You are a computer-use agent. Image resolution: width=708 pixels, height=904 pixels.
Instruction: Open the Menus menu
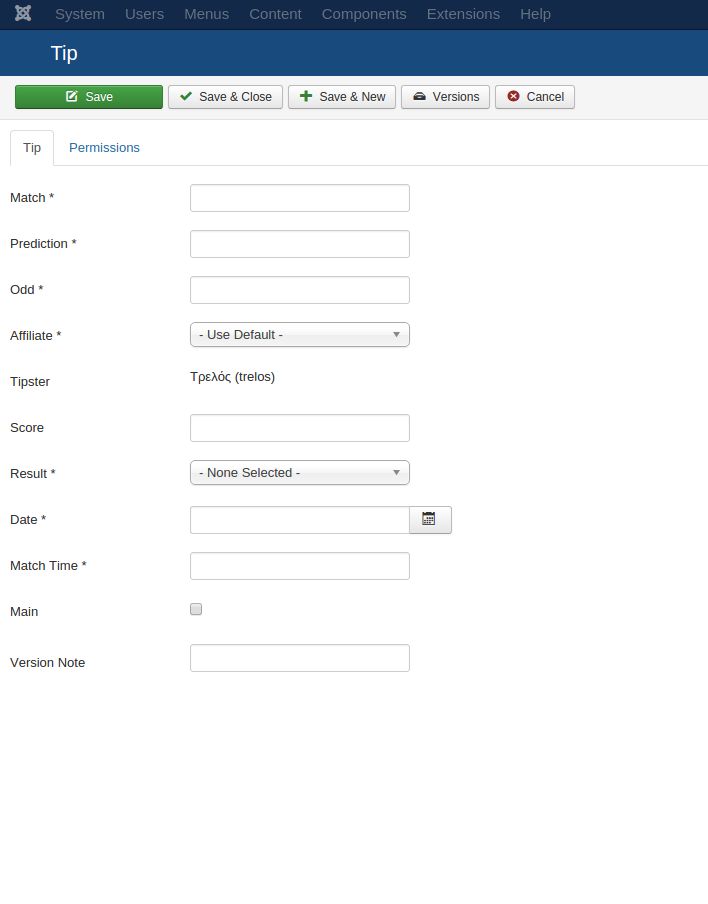(206, 14)
